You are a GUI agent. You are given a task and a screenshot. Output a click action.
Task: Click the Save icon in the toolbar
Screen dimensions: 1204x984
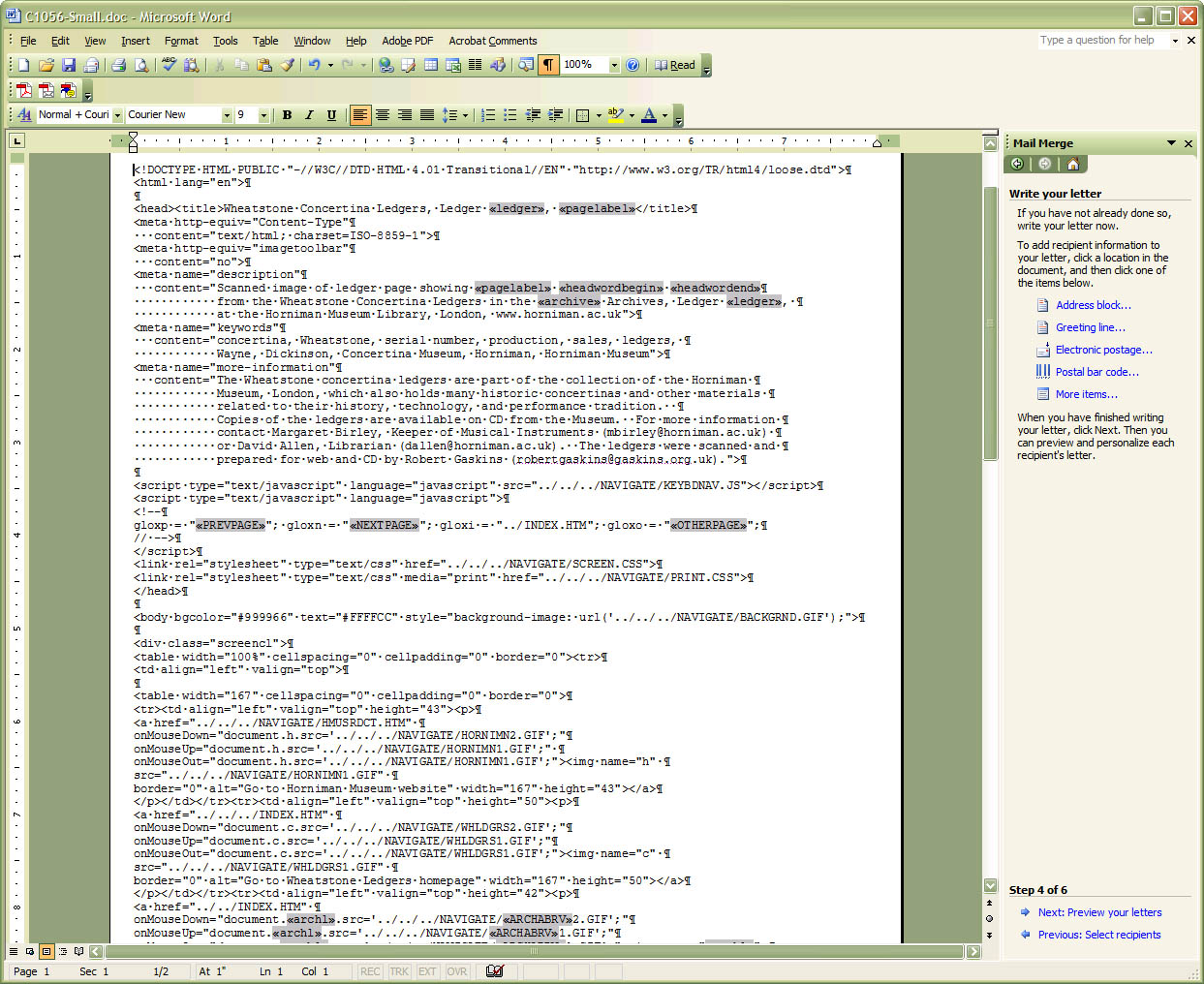pyautogui.click(x=69, y=65)
